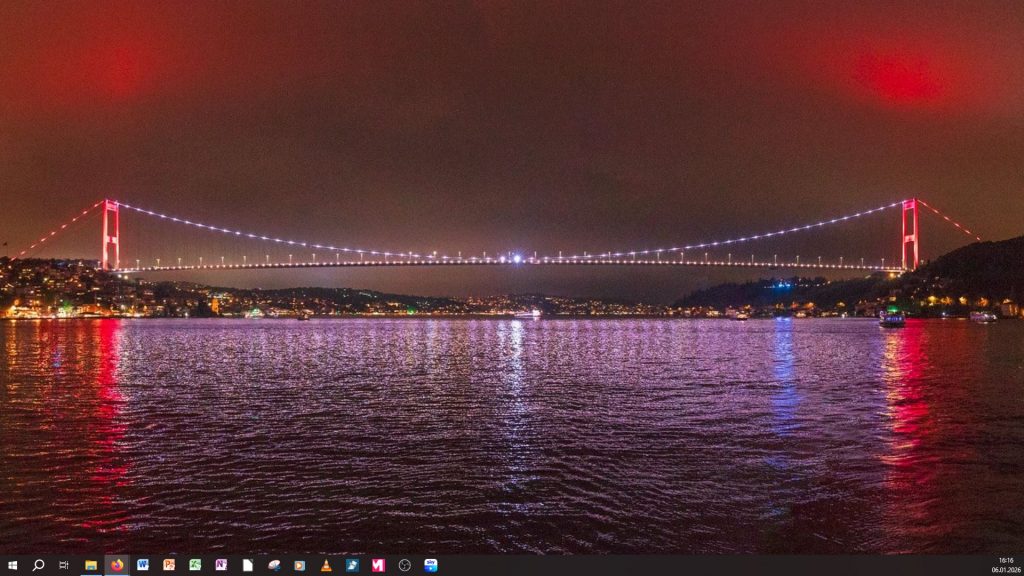Open OneNote from the taskbar
The image size is (1024, 576).
[221, 565]
